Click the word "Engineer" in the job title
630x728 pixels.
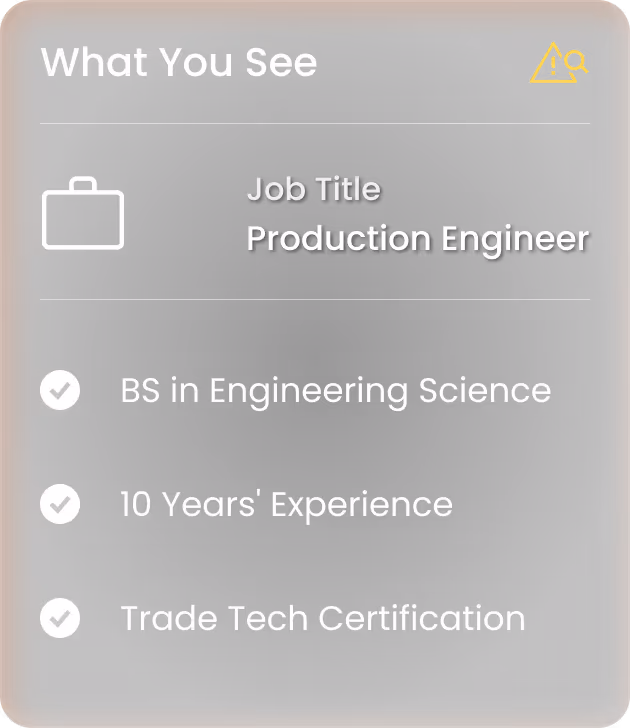(515, 239)
